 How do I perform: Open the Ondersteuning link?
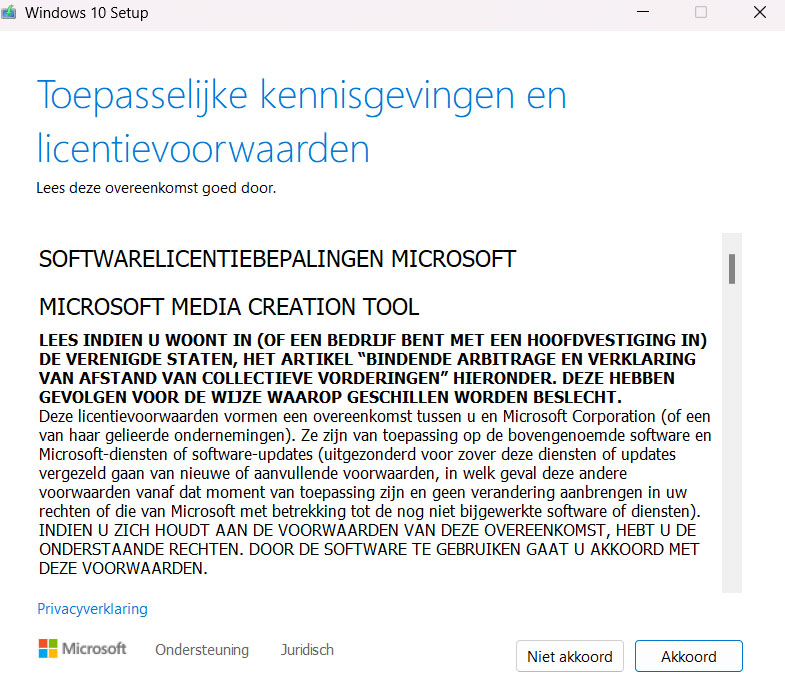coord(202,649)
